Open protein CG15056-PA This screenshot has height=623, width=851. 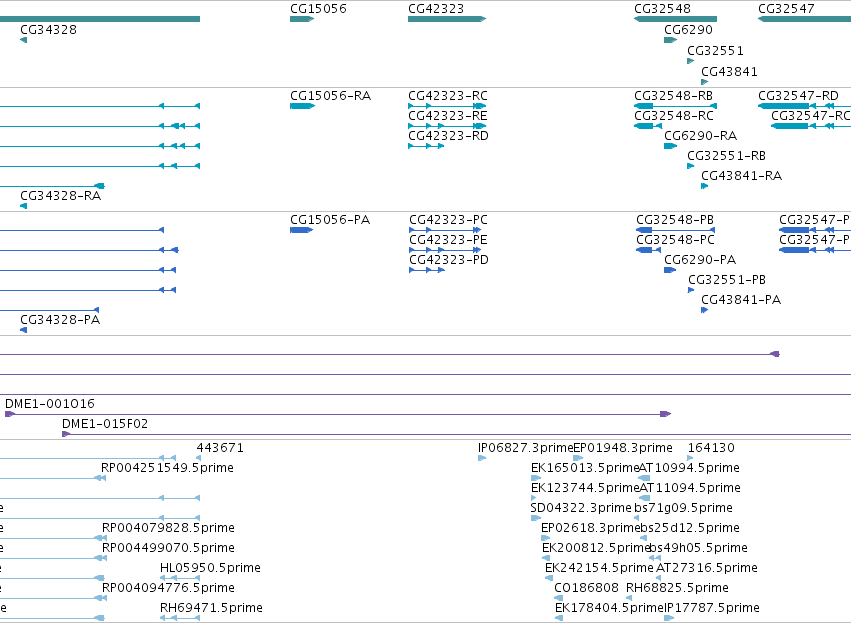pyautogui.click(x=330, y=220)
